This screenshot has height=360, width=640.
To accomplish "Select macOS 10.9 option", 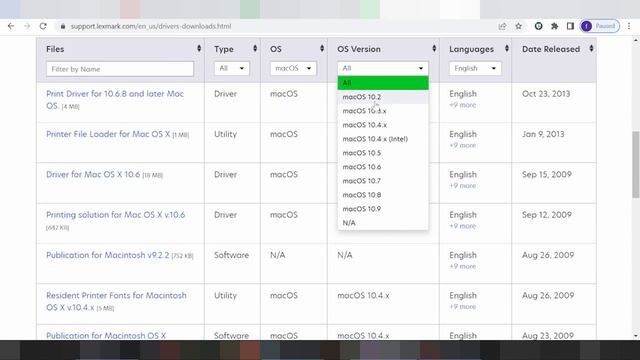I will click(383, 209).
